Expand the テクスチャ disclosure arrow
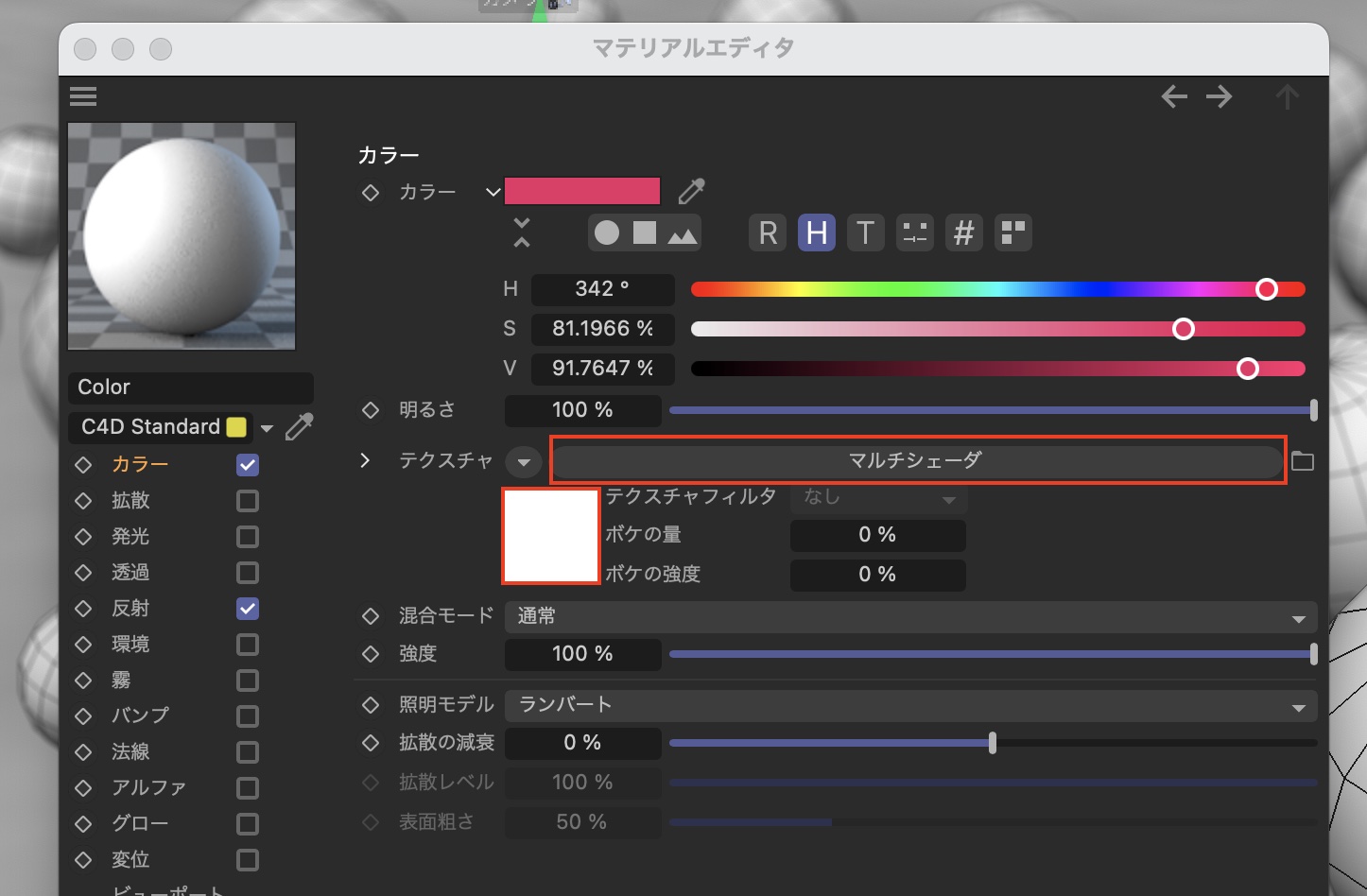 pyautogui.click(x=365, y=460)
